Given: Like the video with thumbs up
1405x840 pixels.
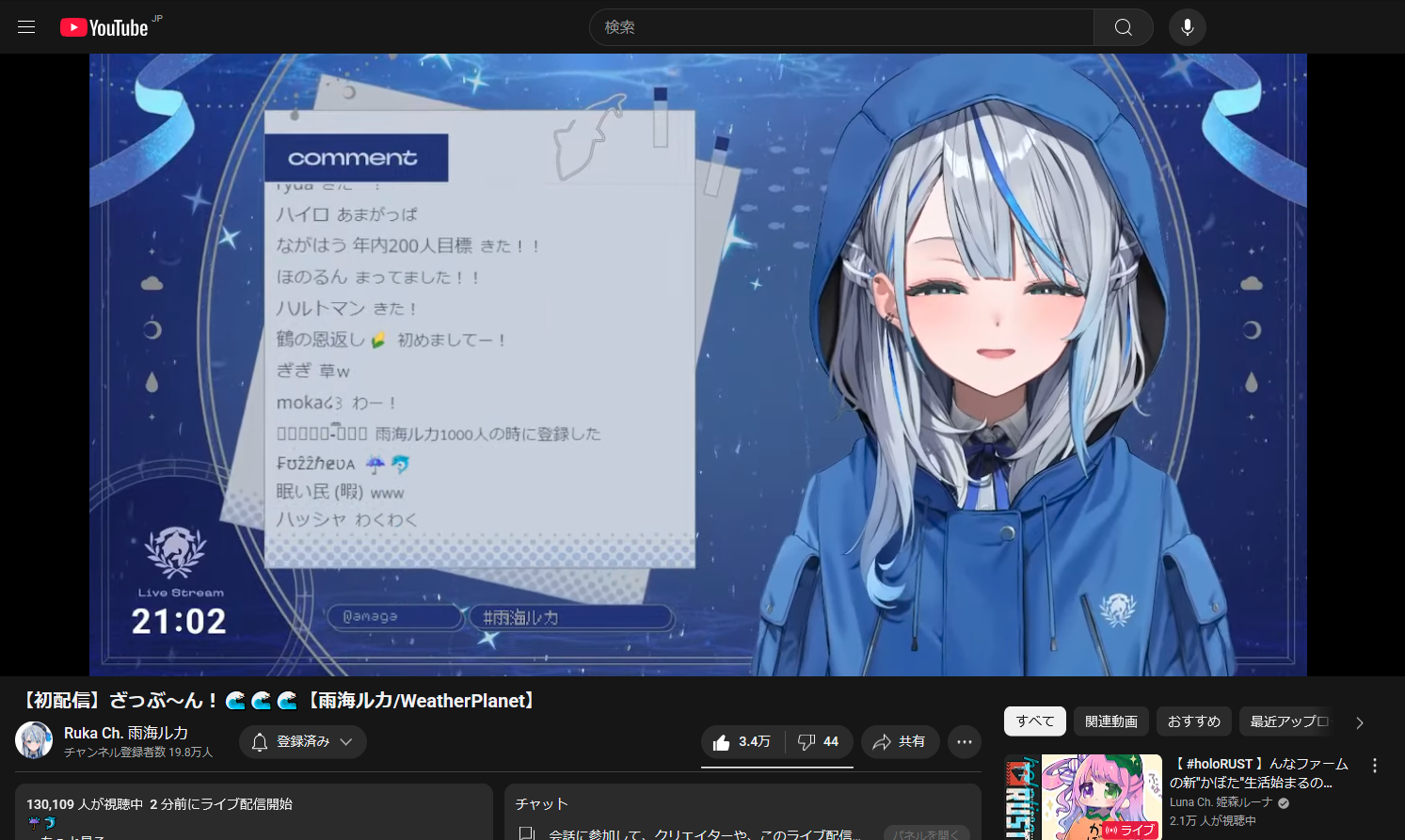Looking at the screenshot, I should tap(742, 742).
